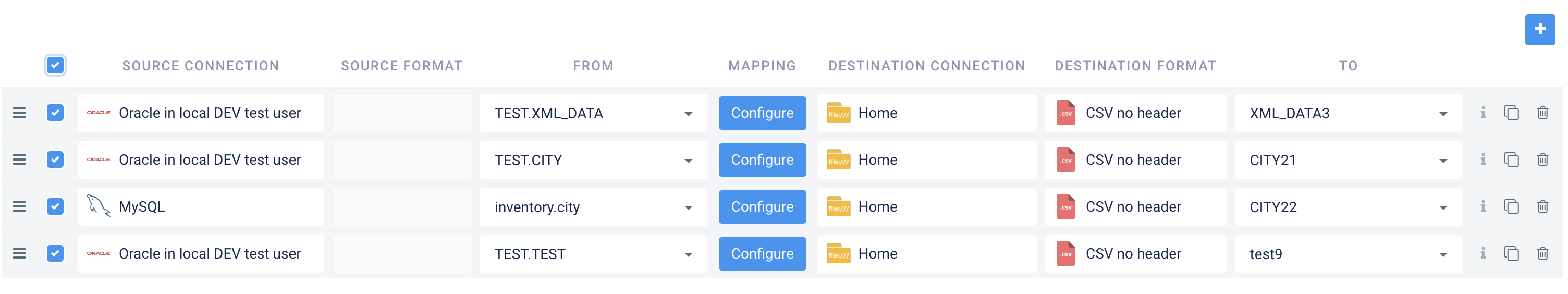Toggle the select-all checkbox in header
Screen dimensions: 1568x294
pos(55,65)
